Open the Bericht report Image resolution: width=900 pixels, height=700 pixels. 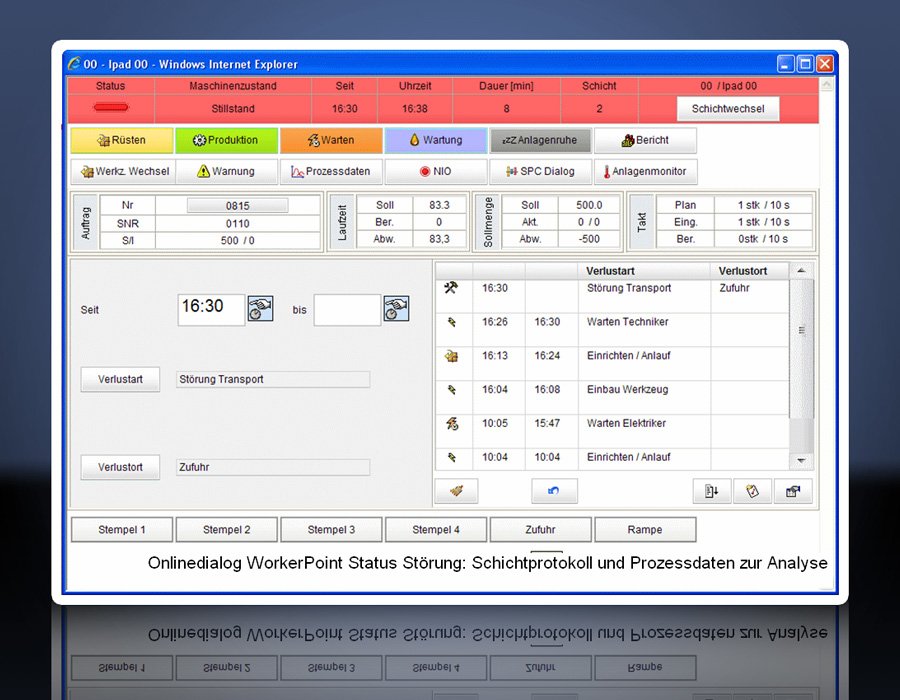pos(645,140)
